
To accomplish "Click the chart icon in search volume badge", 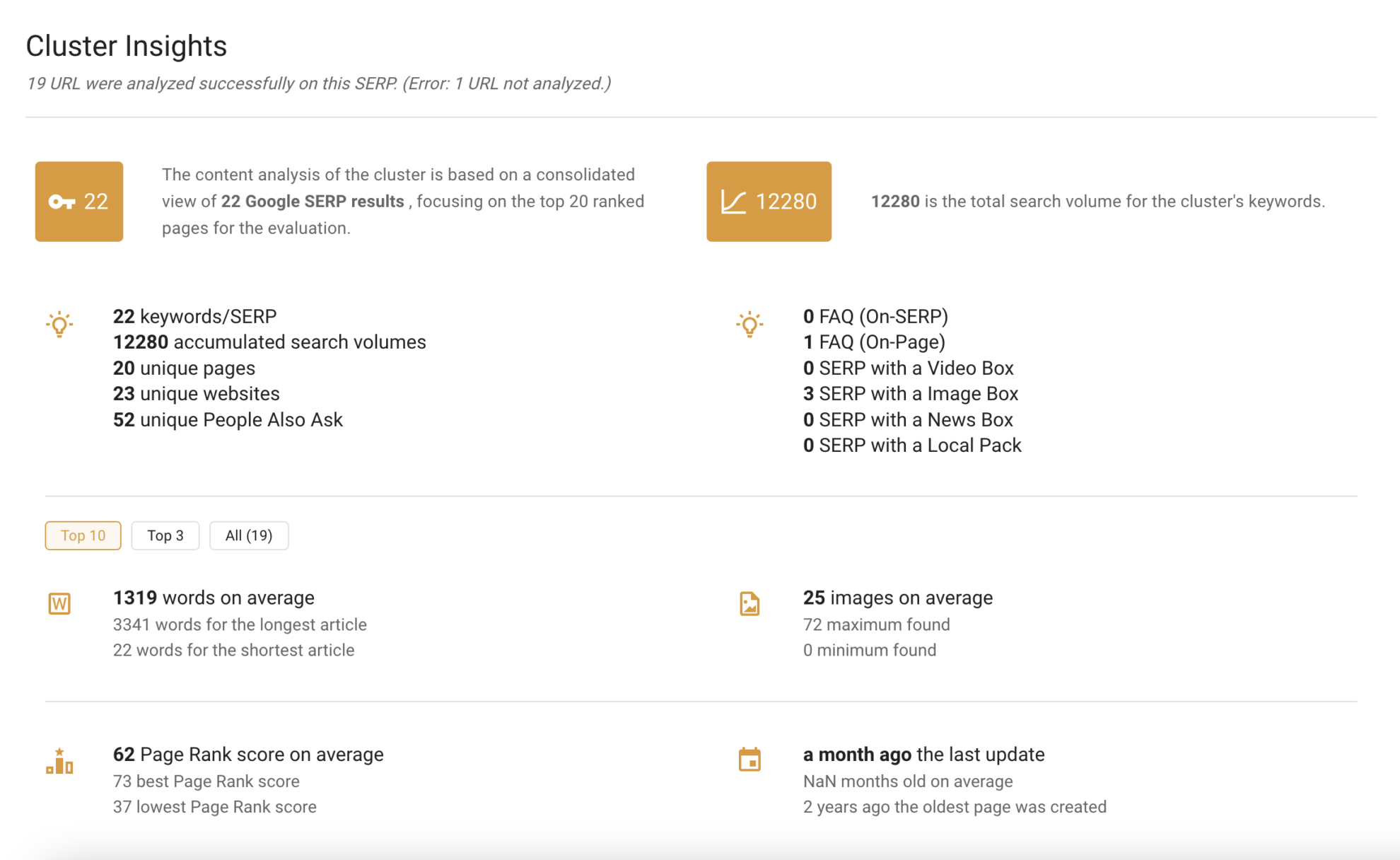I will point(733,202).
